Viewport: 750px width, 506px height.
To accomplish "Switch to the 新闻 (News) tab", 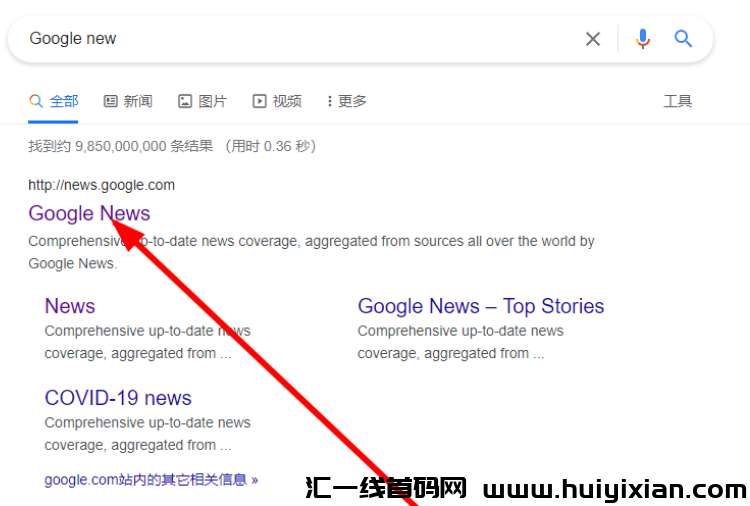I will pyautogui.click(x=128, y=101).
